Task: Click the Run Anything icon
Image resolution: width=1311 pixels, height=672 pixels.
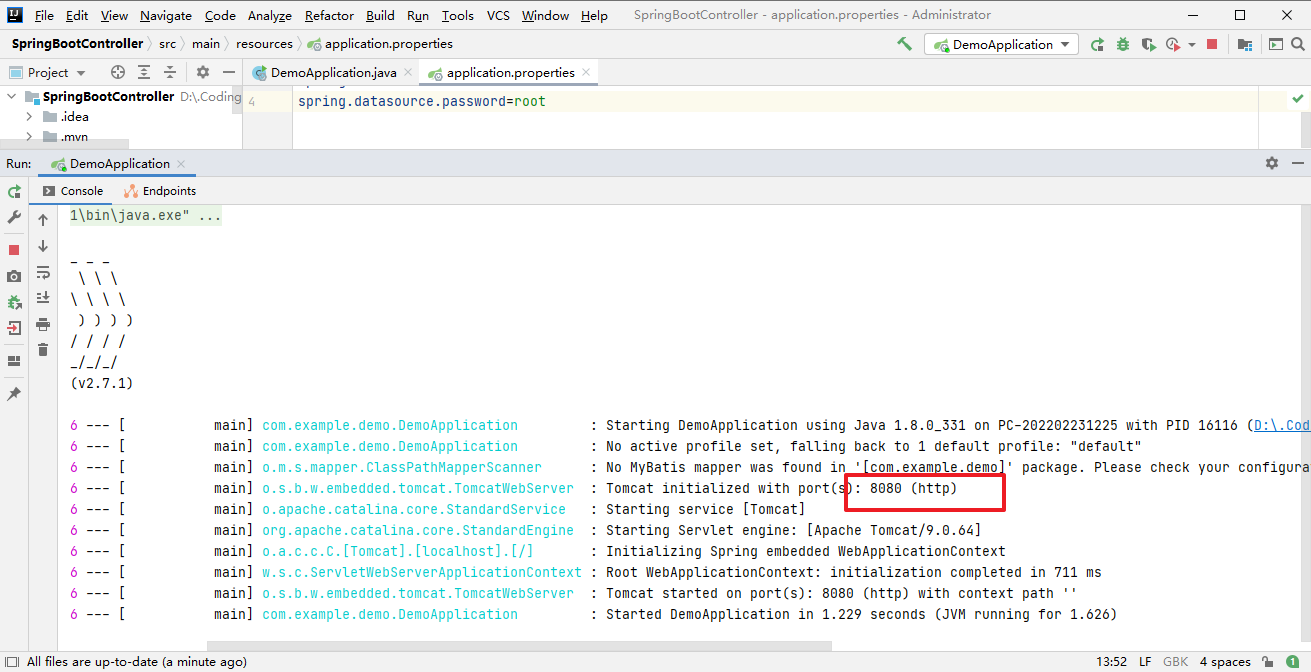Action: click(1275, 44)
